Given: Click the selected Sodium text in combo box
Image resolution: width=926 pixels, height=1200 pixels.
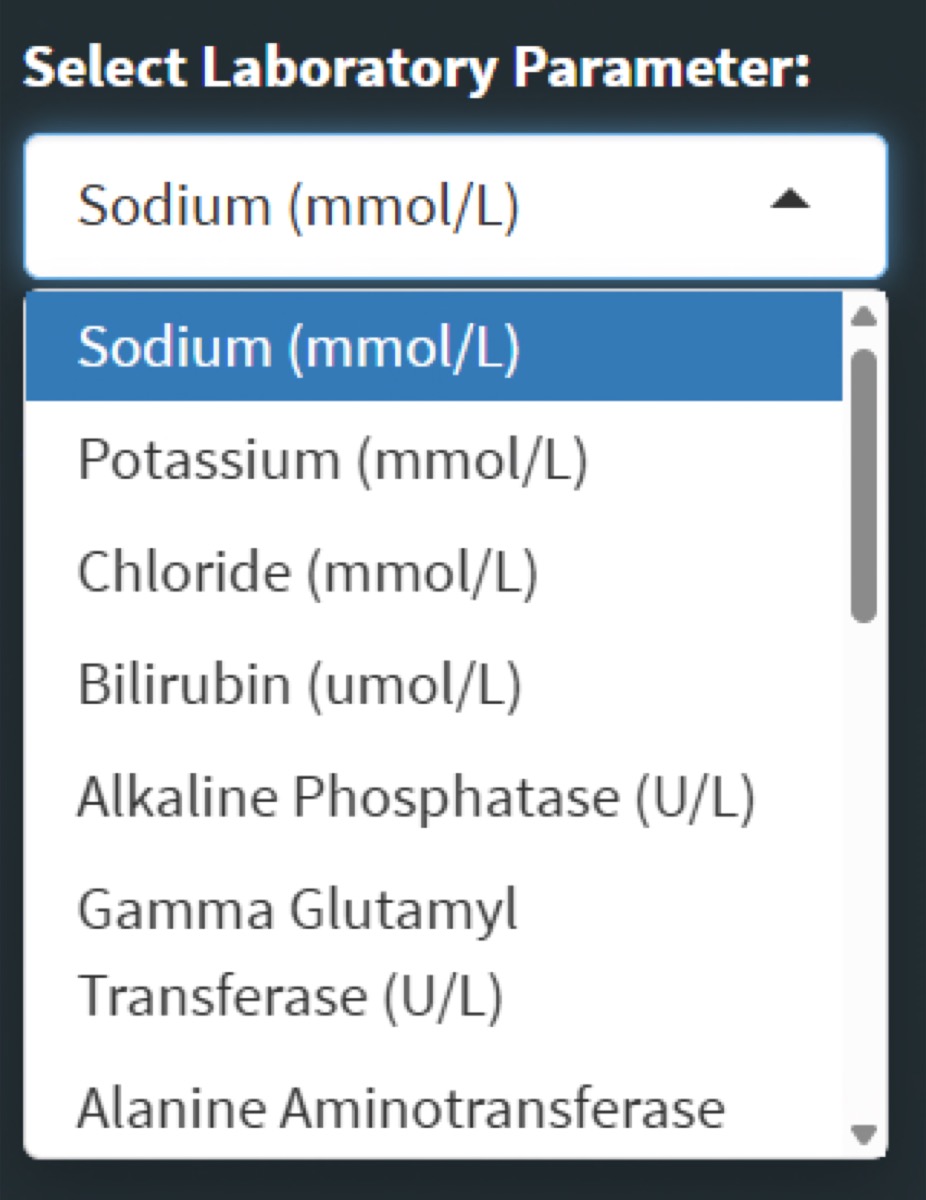Looking at the screenshot, I should [x=298, y=205].
